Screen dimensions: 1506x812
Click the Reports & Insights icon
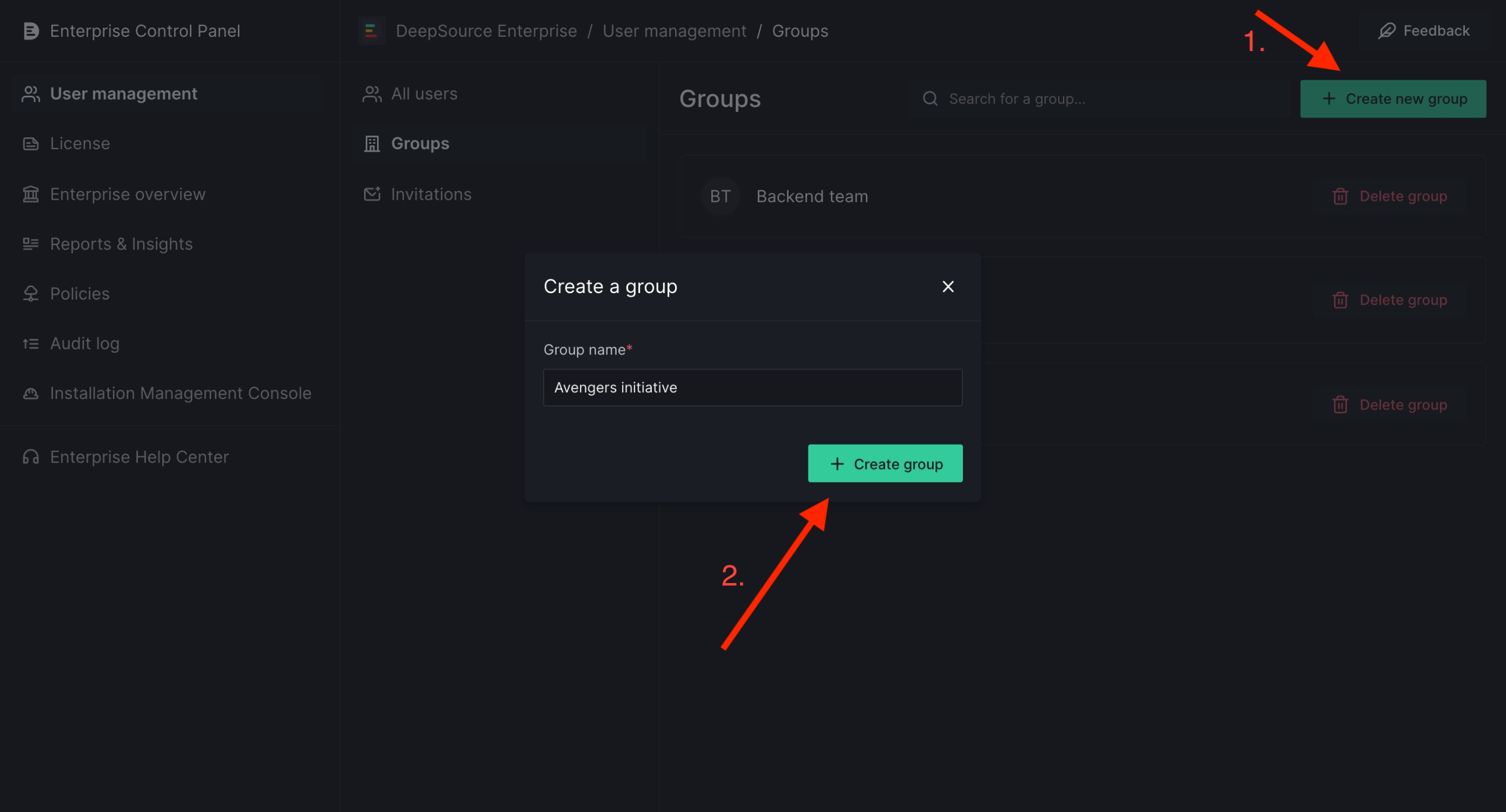point(30,244)
